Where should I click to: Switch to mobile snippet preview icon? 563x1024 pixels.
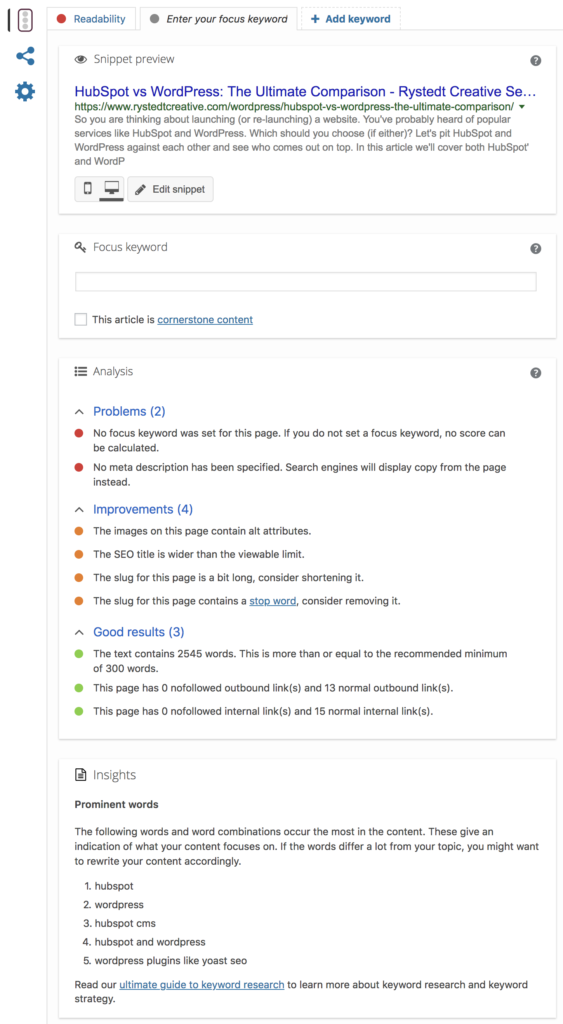pos(88,189)
